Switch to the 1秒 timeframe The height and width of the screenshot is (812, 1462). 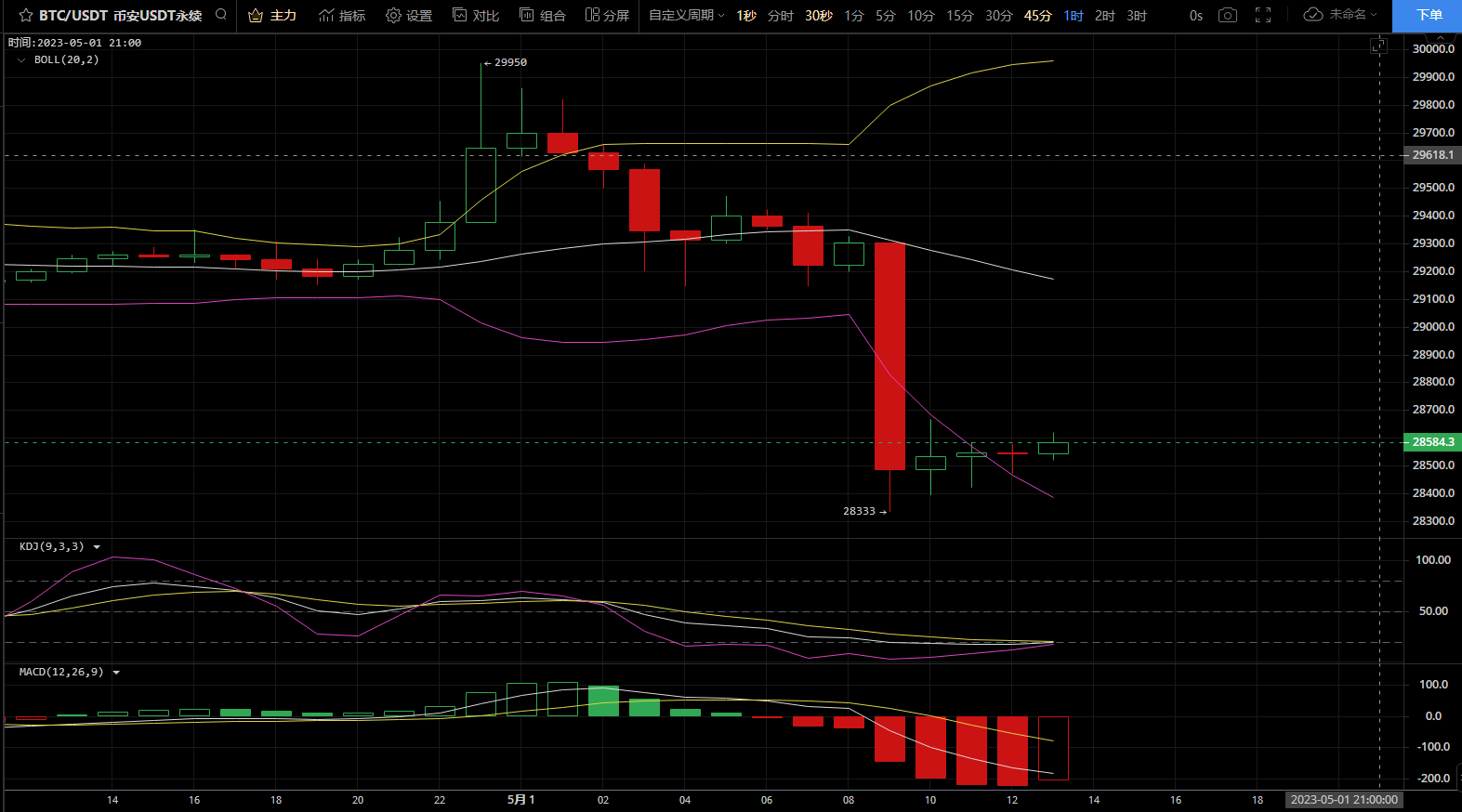746,16
